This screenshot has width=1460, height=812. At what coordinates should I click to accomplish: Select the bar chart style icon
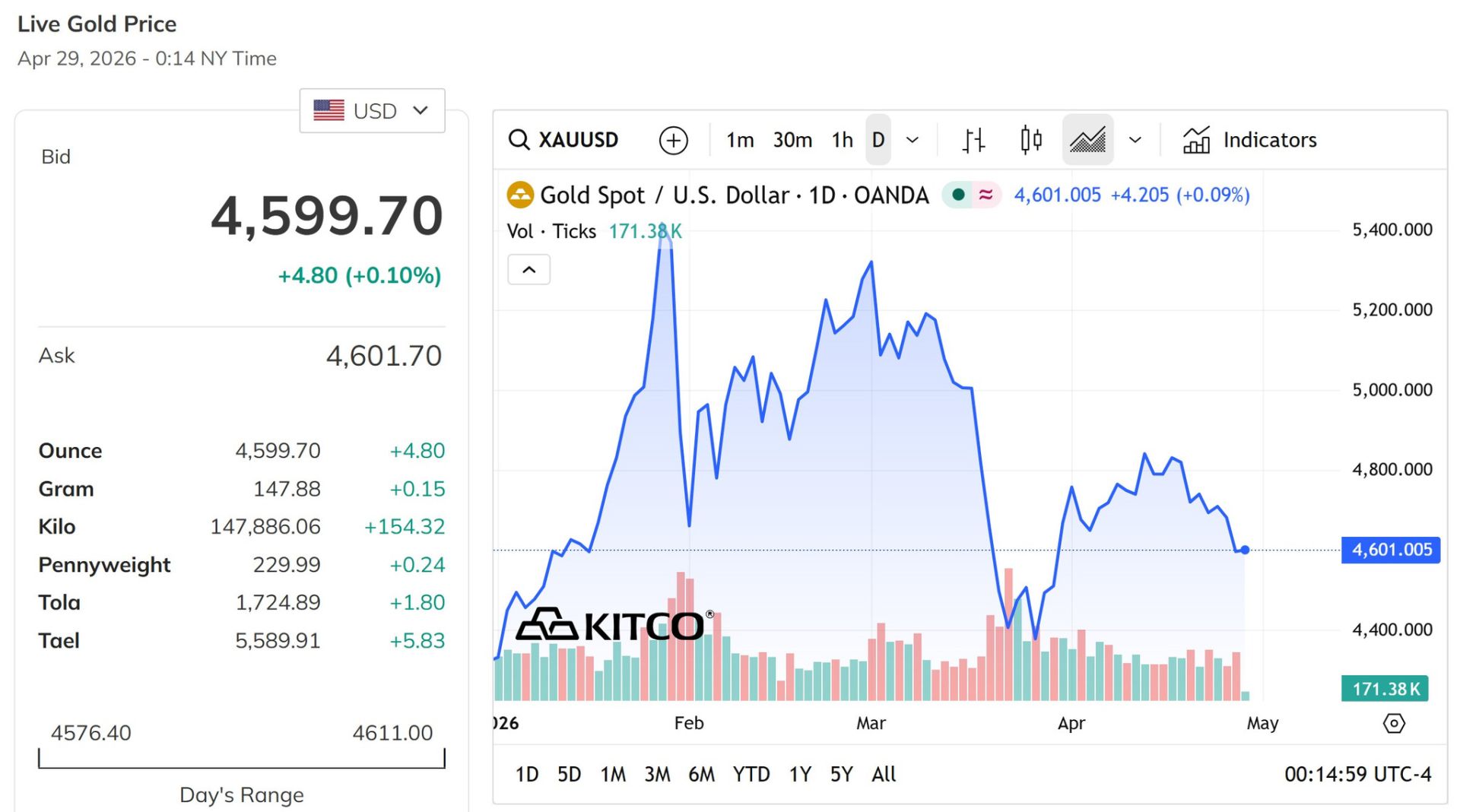973,139
